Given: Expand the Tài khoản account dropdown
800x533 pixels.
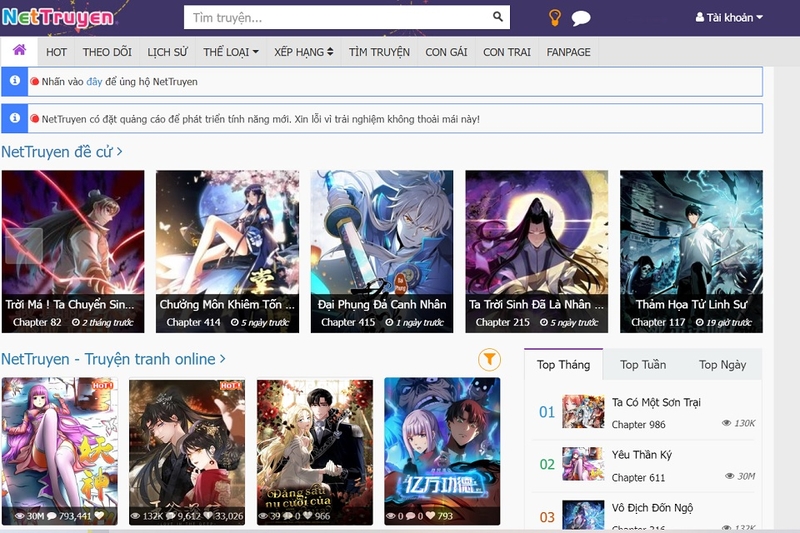Looking at the screenshot, I should pos(729,18).
